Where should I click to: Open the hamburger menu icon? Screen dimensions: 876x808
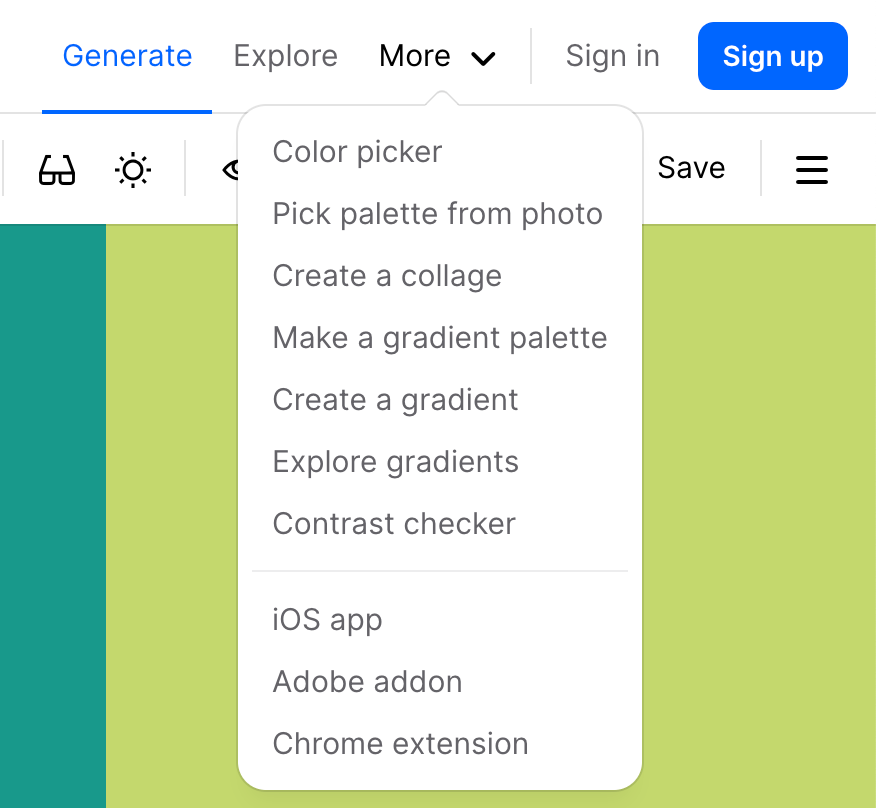(x=812, y=169)
